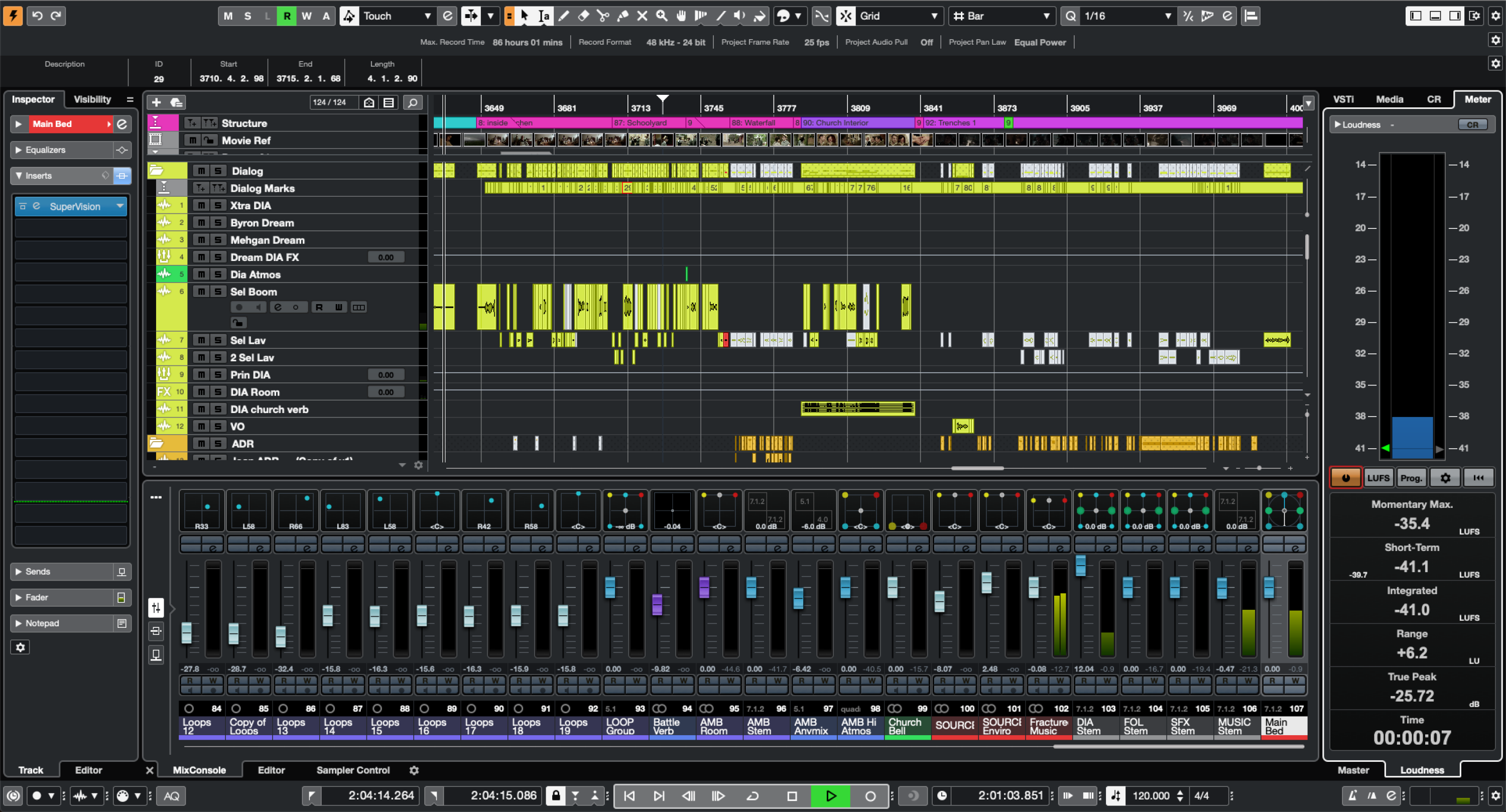Image resolution: width=1506 pixels, height=812 pixels.
Task: Click the LUFS button in the meter
Action: click(1378, 478)
